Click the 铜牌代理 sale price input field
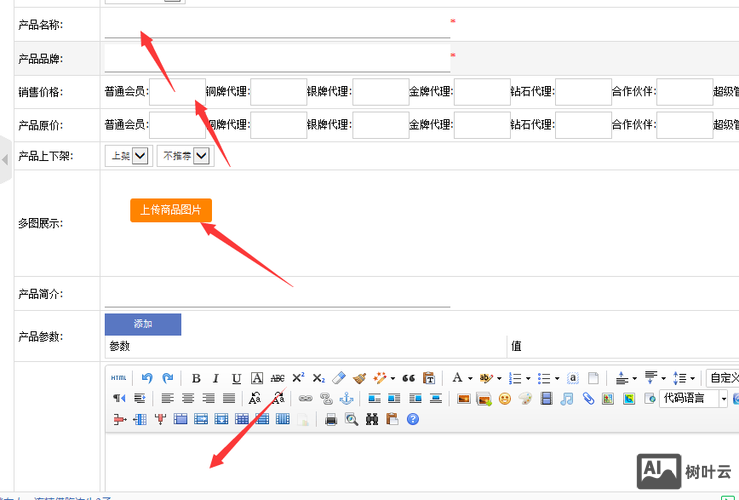Screen dimensions: 739x500 click(279, 92)
